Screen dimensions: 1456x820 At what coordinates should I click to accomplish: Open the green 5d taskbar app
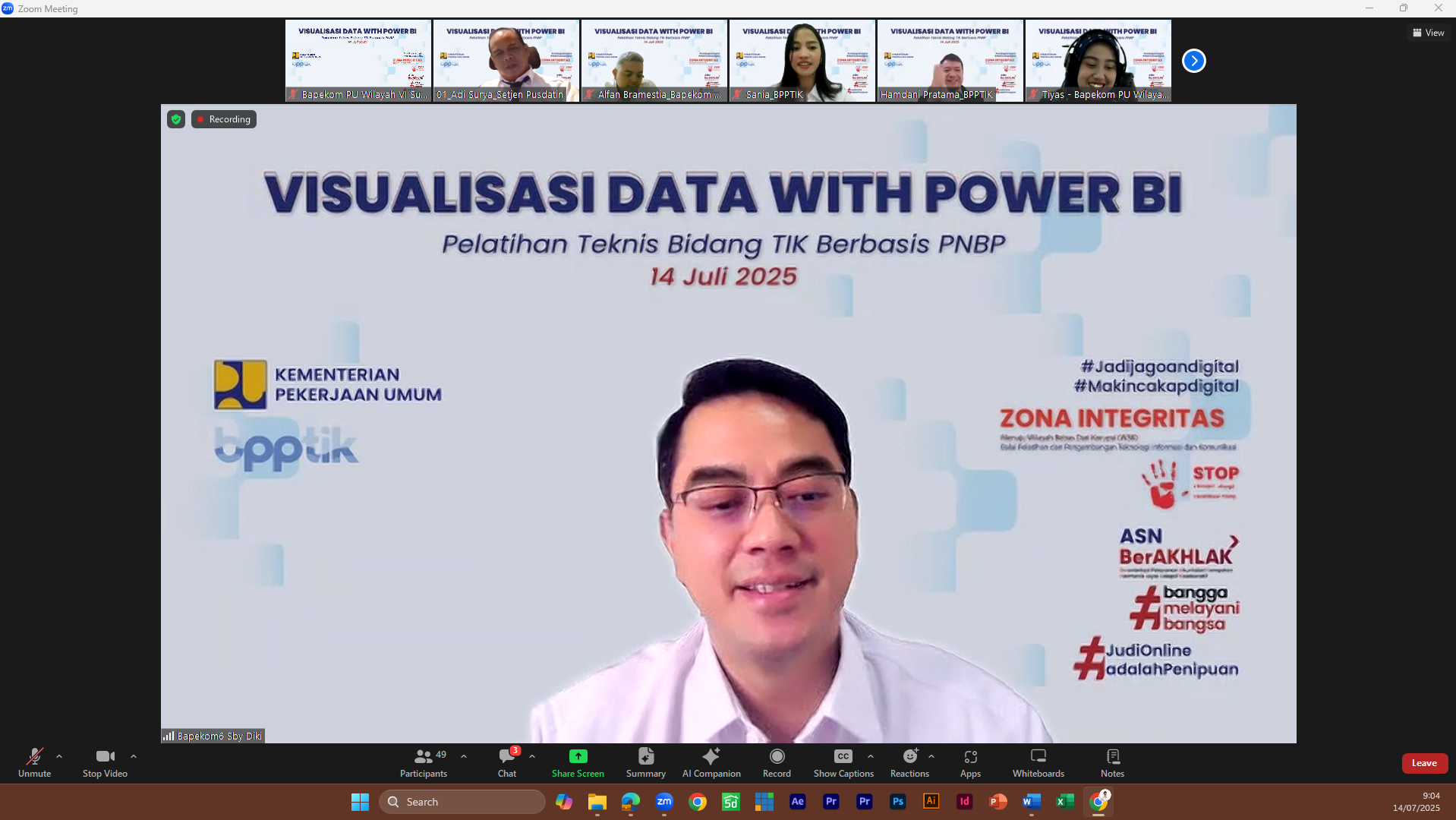coord(731,802)
